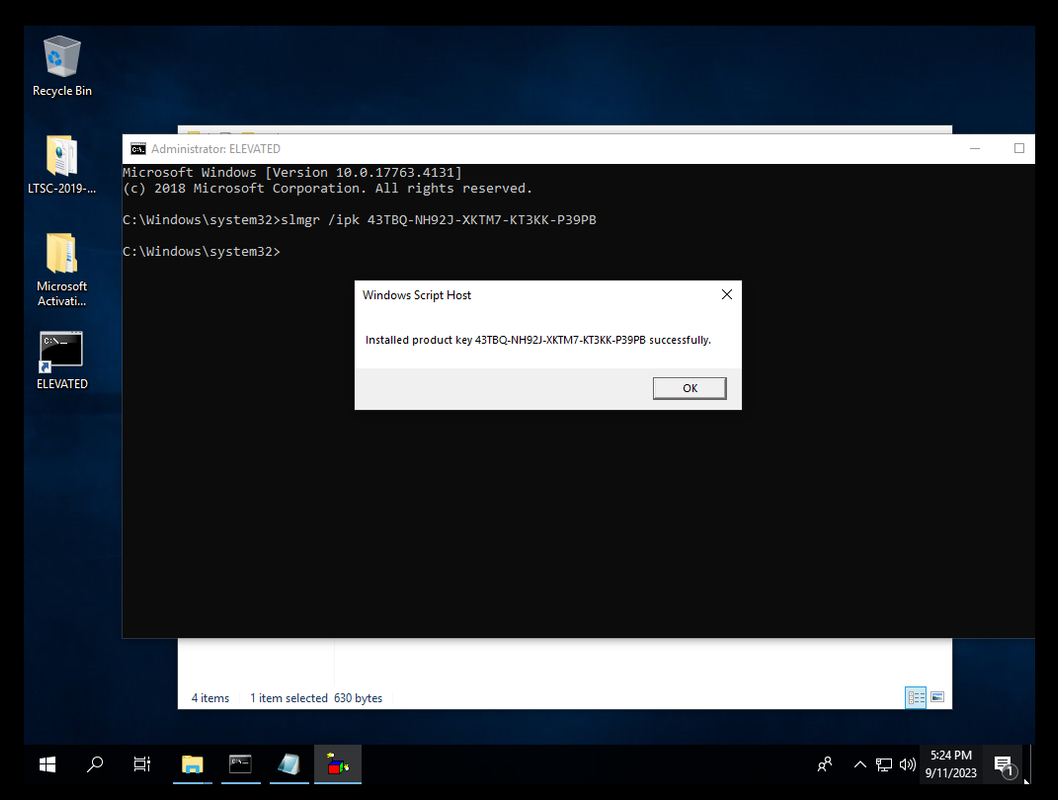Open the clock showing 5:24 PM
The image size is (1058, 800).
[x=951, y=764]
